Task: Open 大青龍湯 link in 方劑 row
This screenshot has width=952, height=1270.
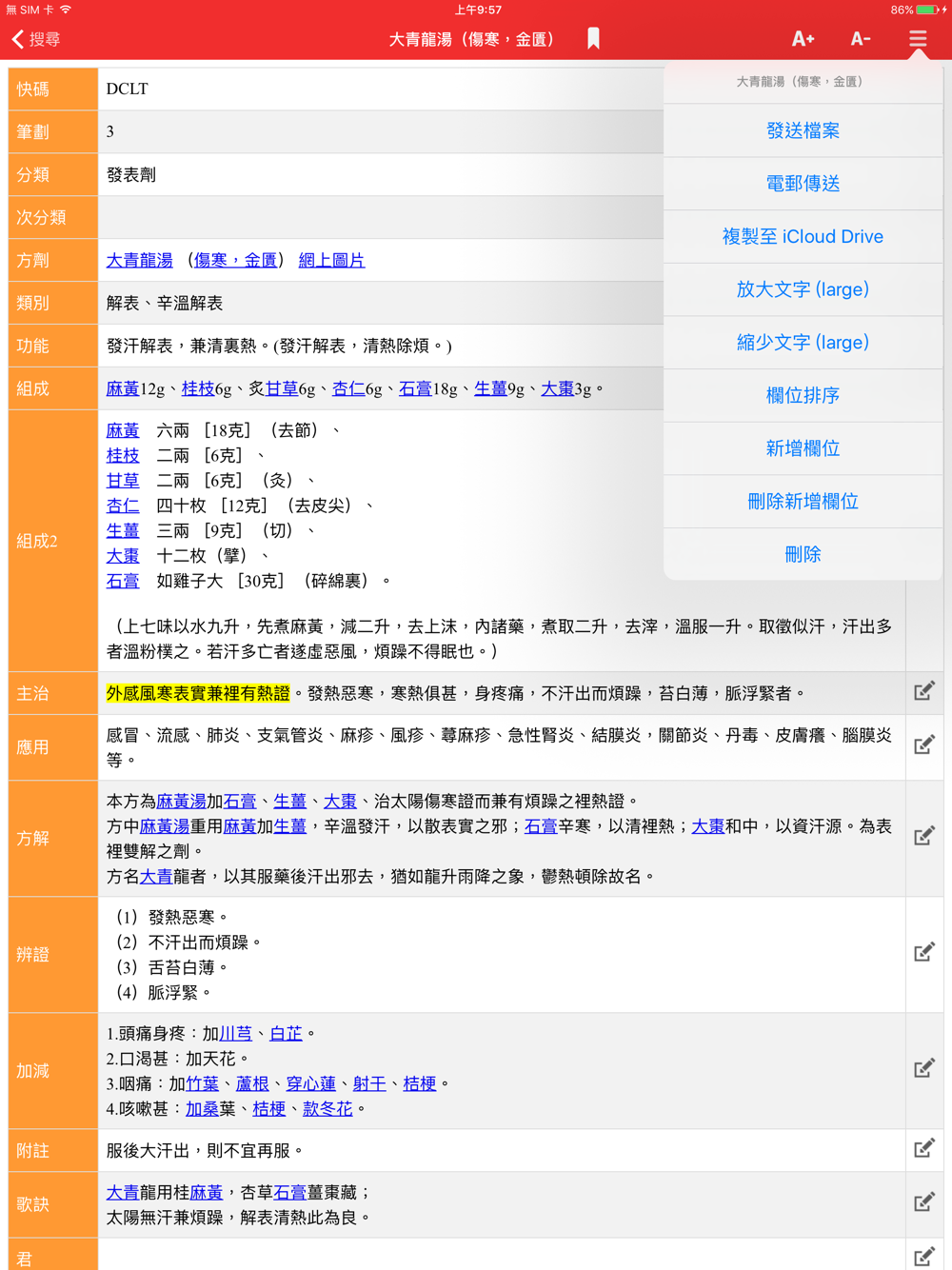Action: point(139,260)
